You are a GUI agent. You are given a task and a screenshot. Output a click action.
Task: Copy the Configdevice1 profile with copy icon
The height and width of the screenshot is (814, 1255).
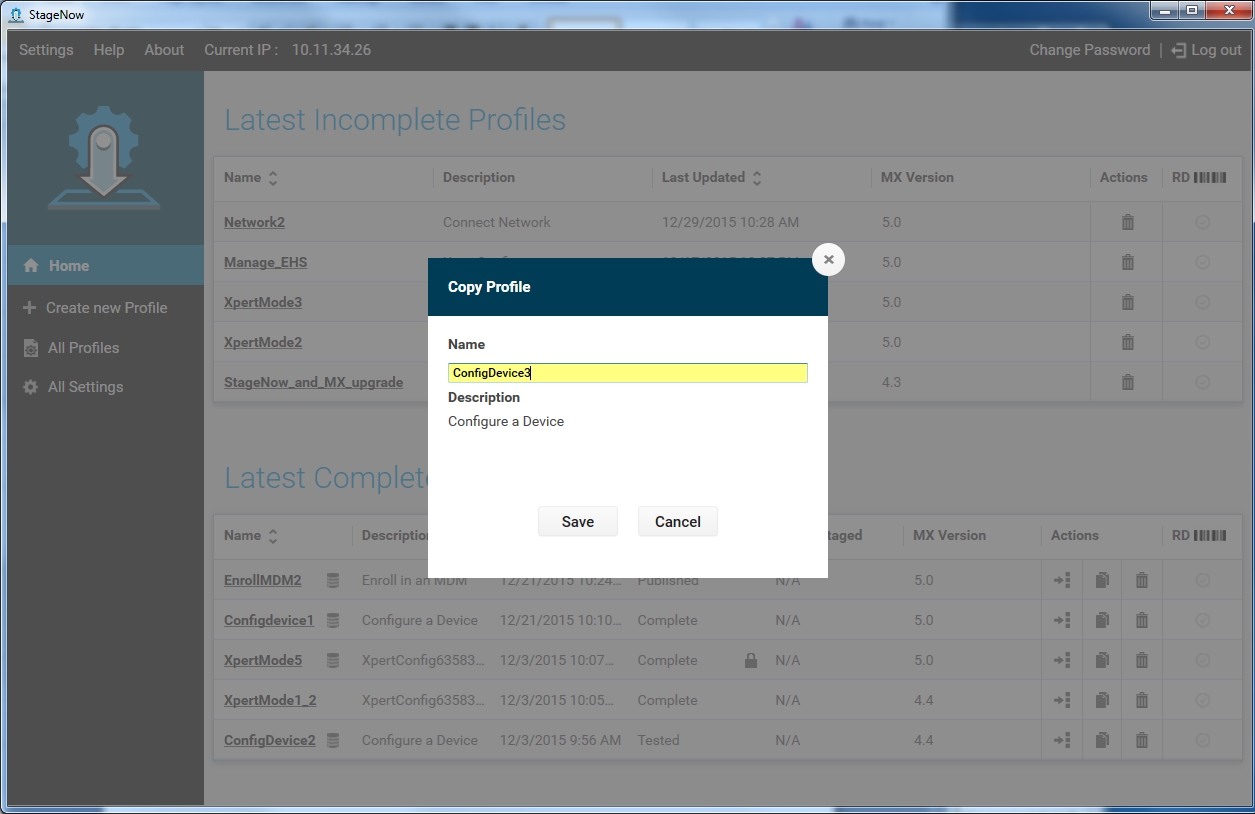[x=1101, y=620]
